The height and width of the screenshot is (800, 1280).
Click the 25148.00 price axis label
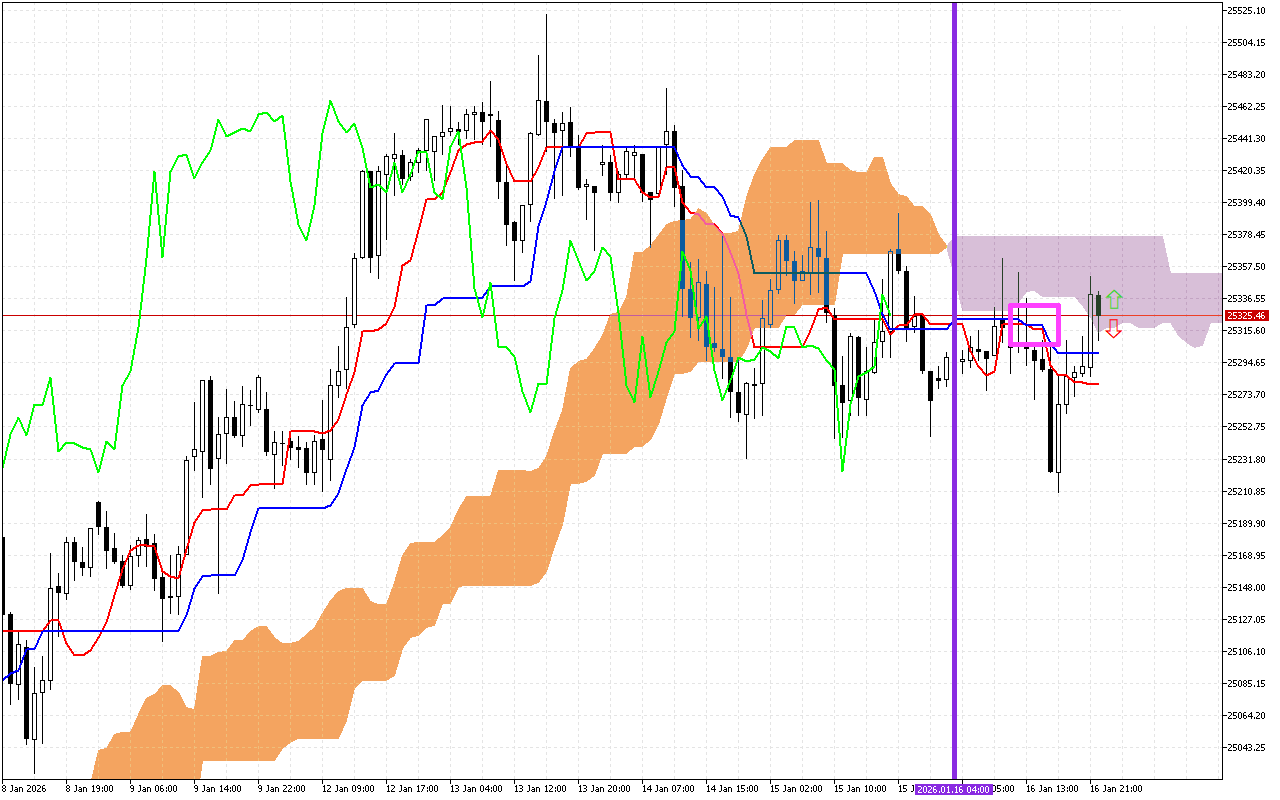click(1246, 588)
